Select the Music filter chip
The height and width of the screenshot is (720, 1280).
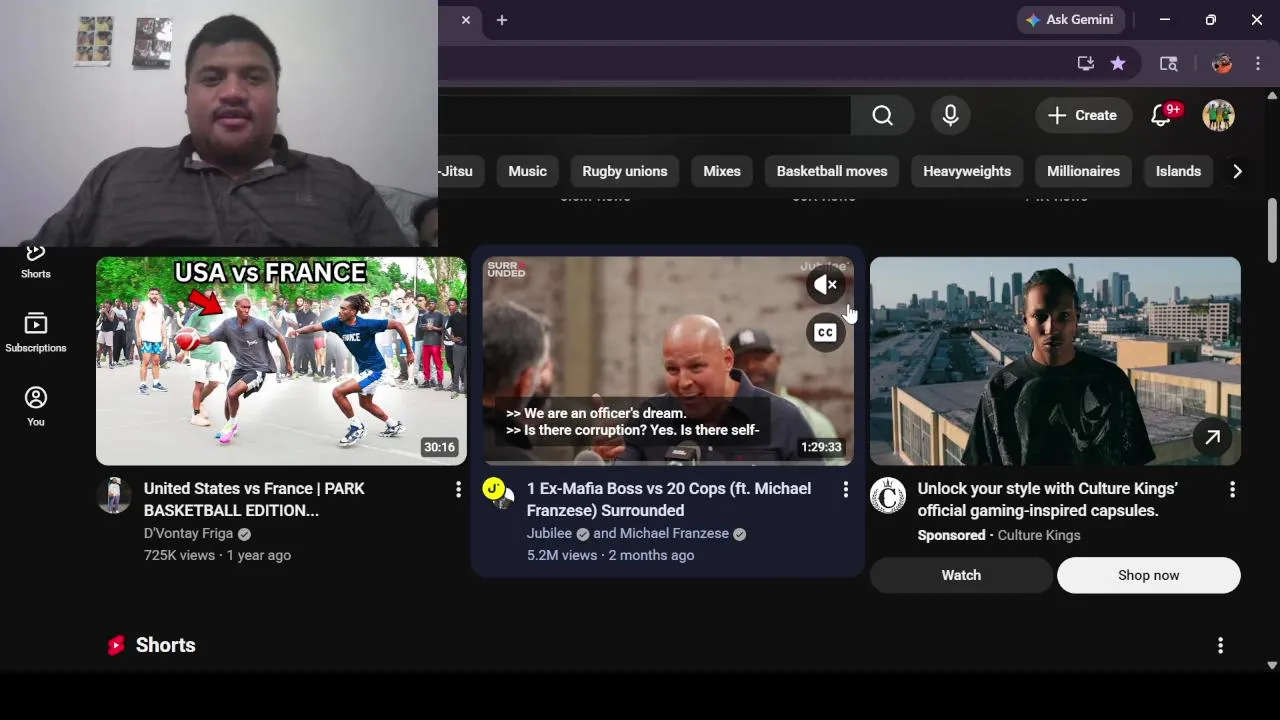coord(527,171)
